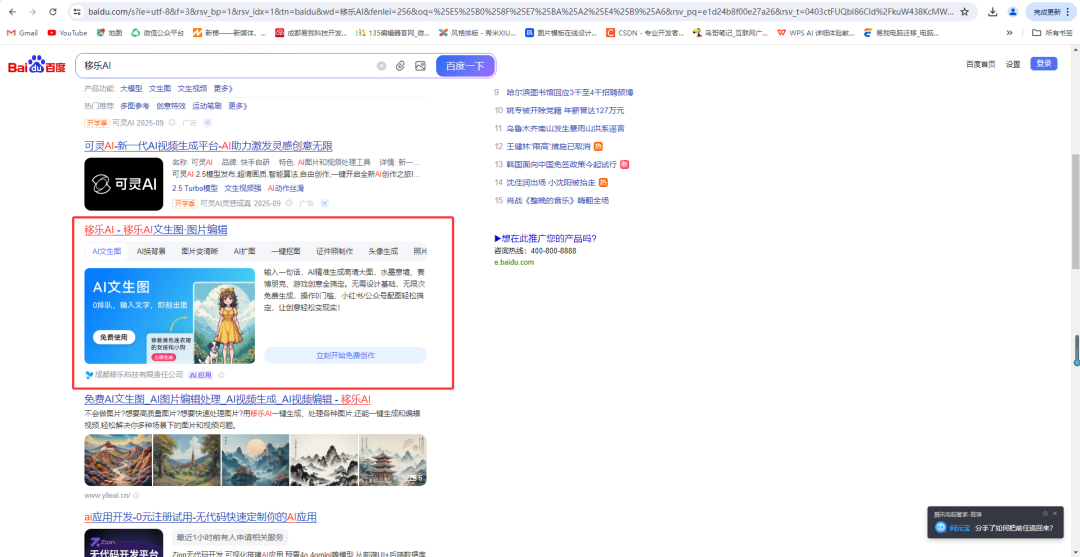The height and width of the screenshot is (557, 1080).
Task: Click hot search 王健林限高措施已取消
Action: [549, 146]
